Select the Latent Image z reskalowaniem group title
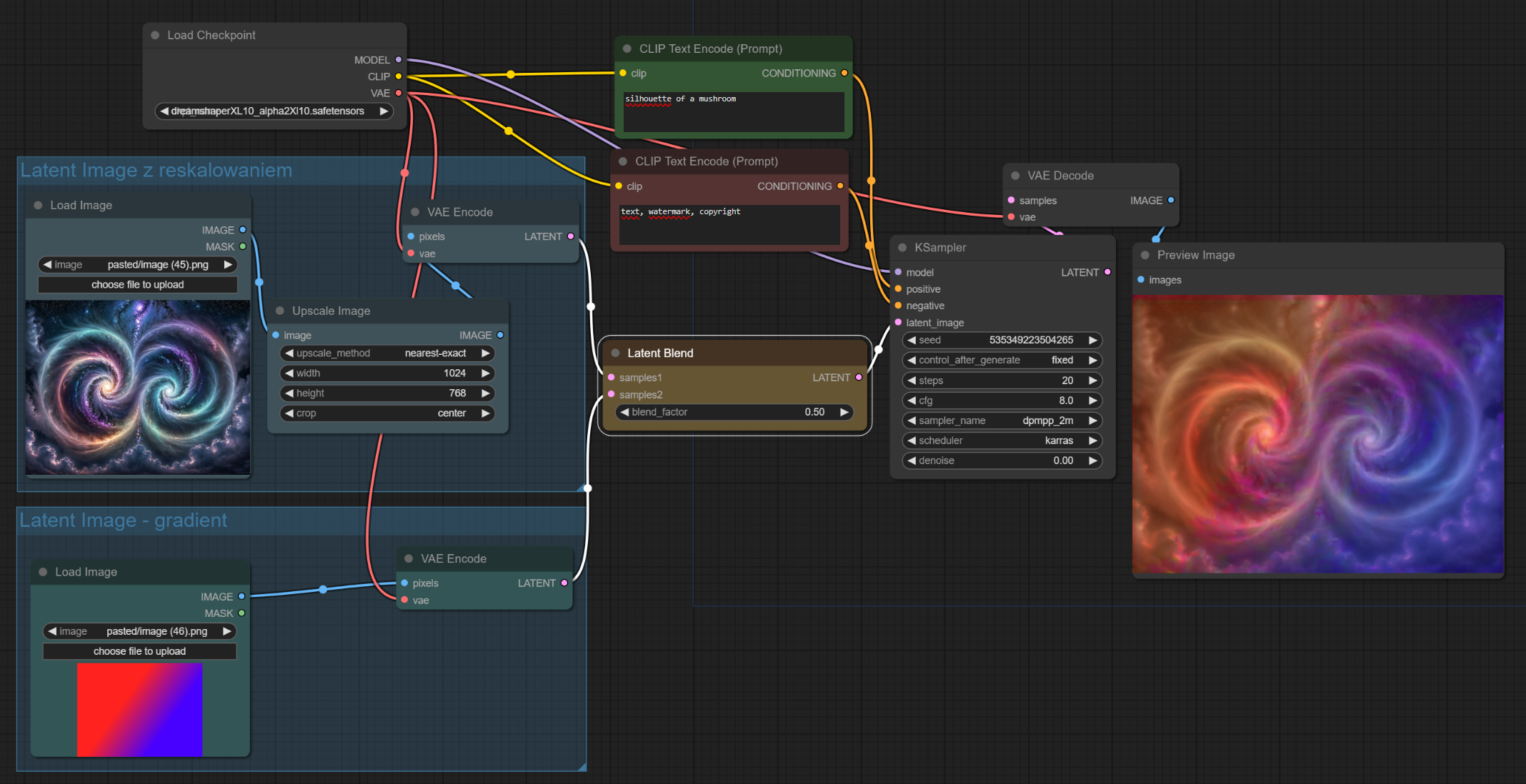Screen dimensions: 1526x784 tap(156, 171)
